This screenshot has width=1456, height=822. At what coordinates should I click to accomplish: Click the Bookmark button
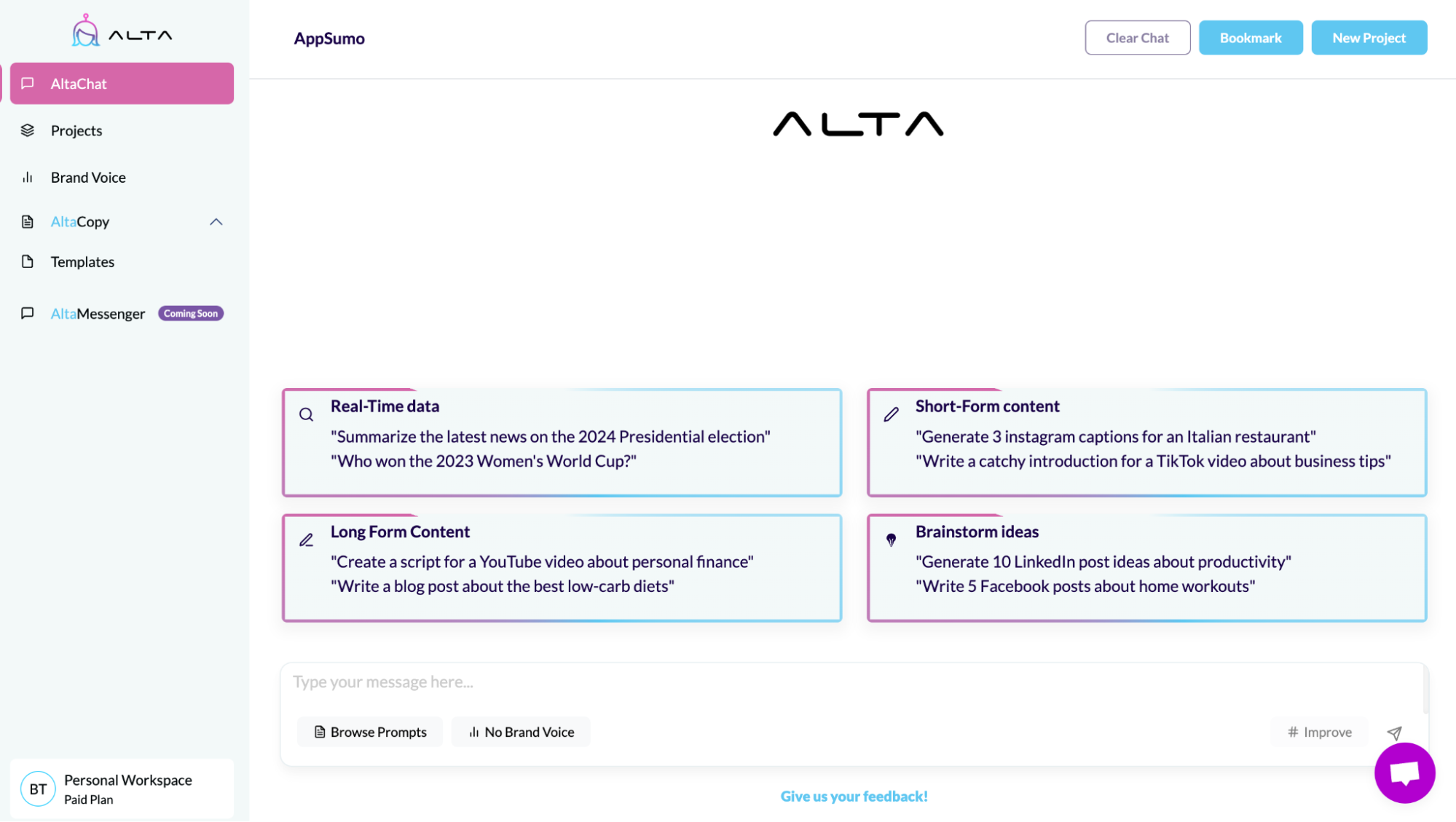click(x=1251, y=37)
